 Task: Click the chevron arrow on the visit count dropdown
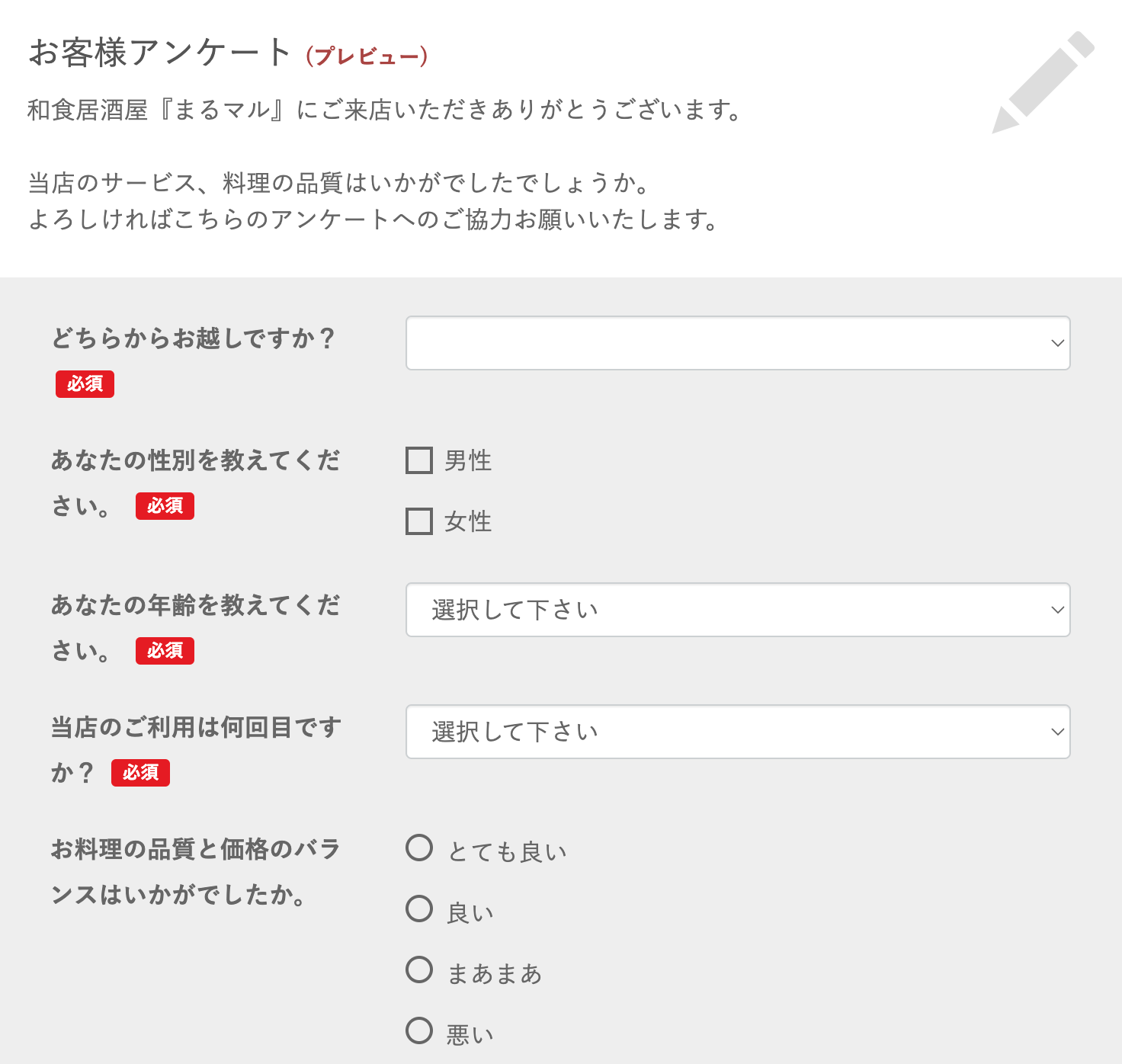pos(1057,732)
